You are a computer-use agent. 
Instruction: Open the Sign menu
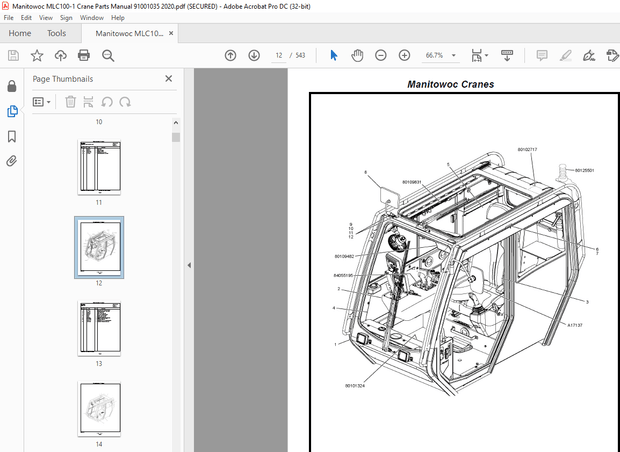pos(66,18)
